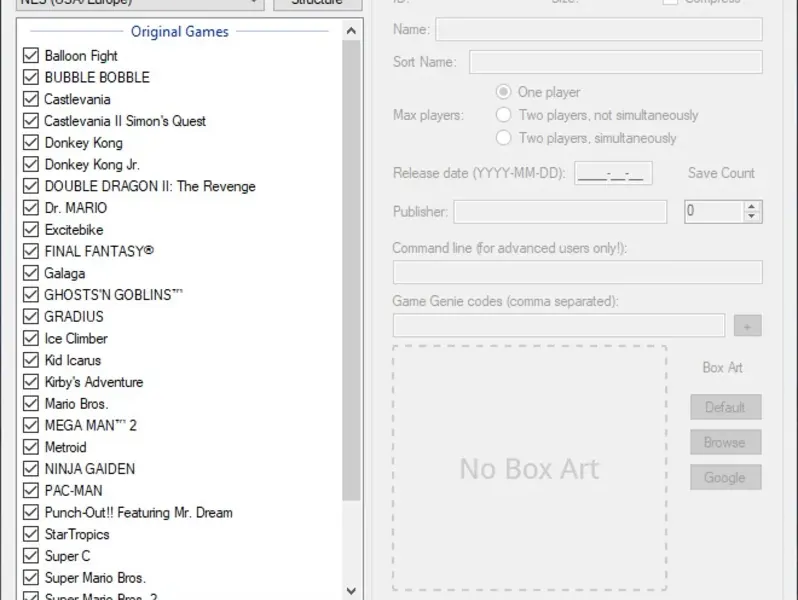798x600 pixels.
Task: Toggle GHOSTS'N GOBLINS checkbox
Action: [31, 295]
